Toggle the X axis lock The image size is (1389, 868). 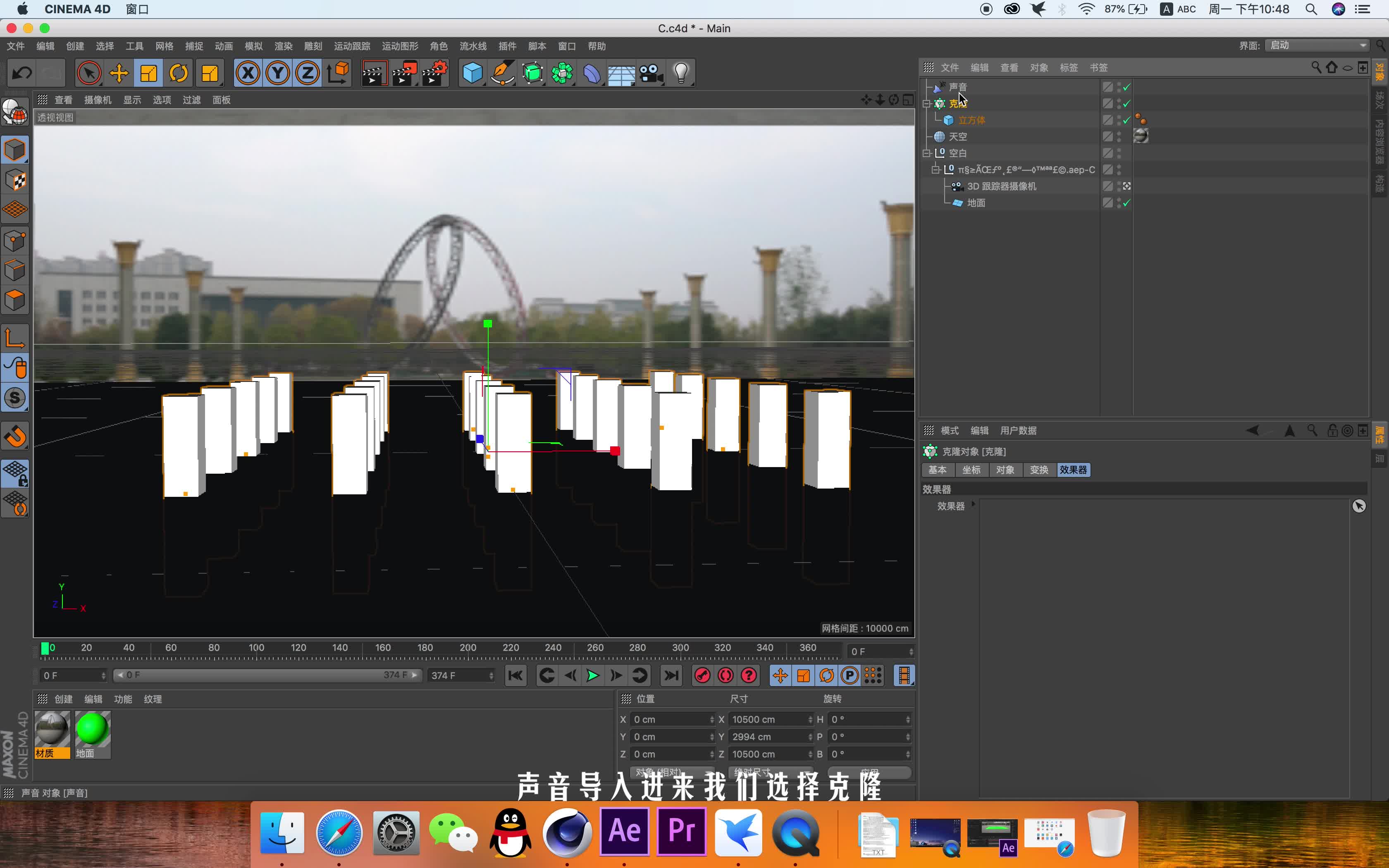click(248, 74)
